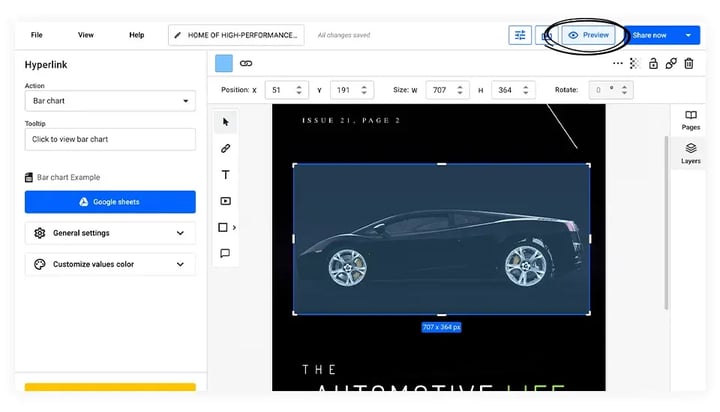
Task: Click the top-middle resize handle of selection
Action: click(441, 164)
